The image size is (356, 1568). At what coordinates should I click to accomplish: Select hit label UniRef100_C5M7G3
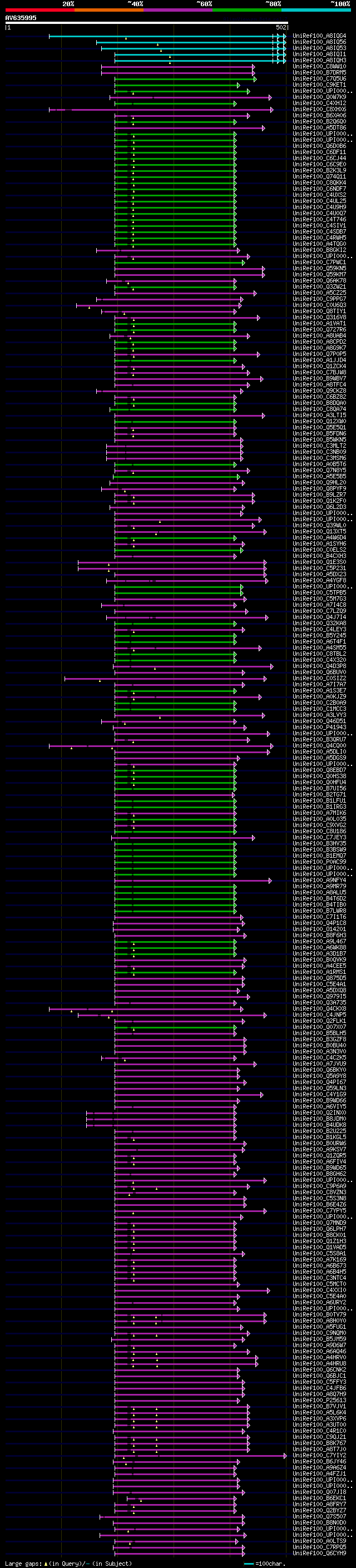click(319, 598)
